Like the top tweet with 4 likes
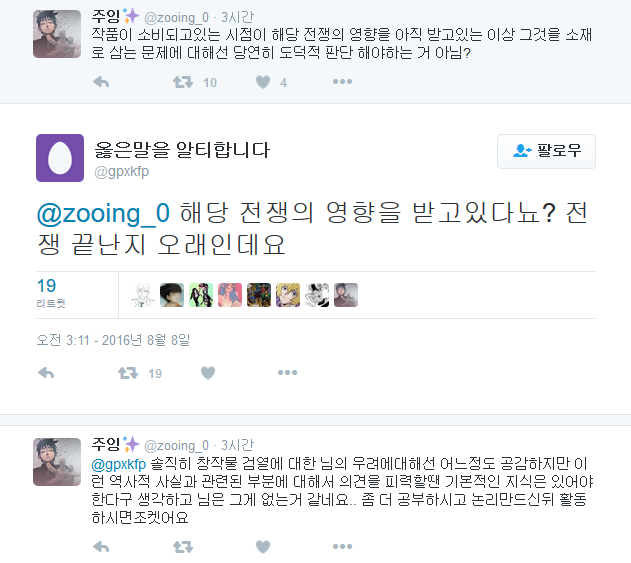631x563 pixels. click(263, 82)
